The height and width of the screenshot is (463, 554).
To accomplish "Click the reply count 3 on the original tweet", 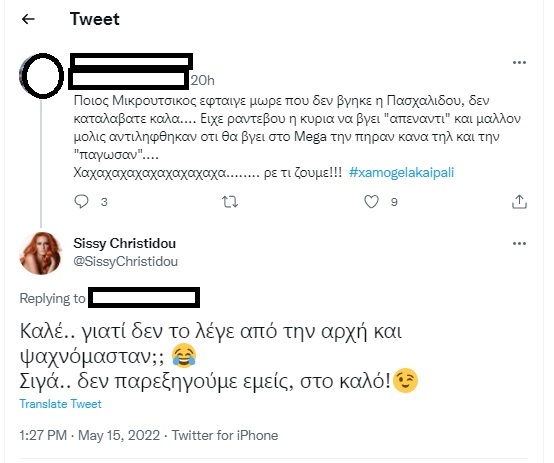I will (104, 202).
